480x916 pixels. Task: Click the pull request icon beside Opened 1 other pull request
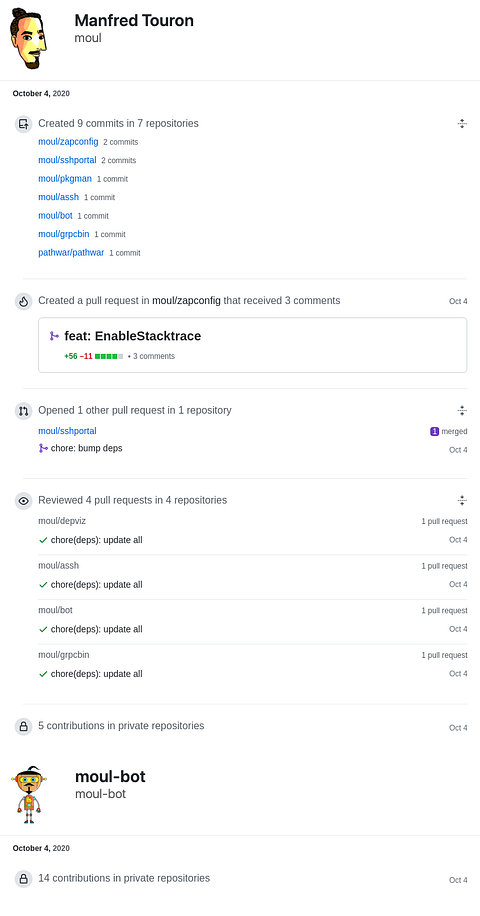[23, 411]
